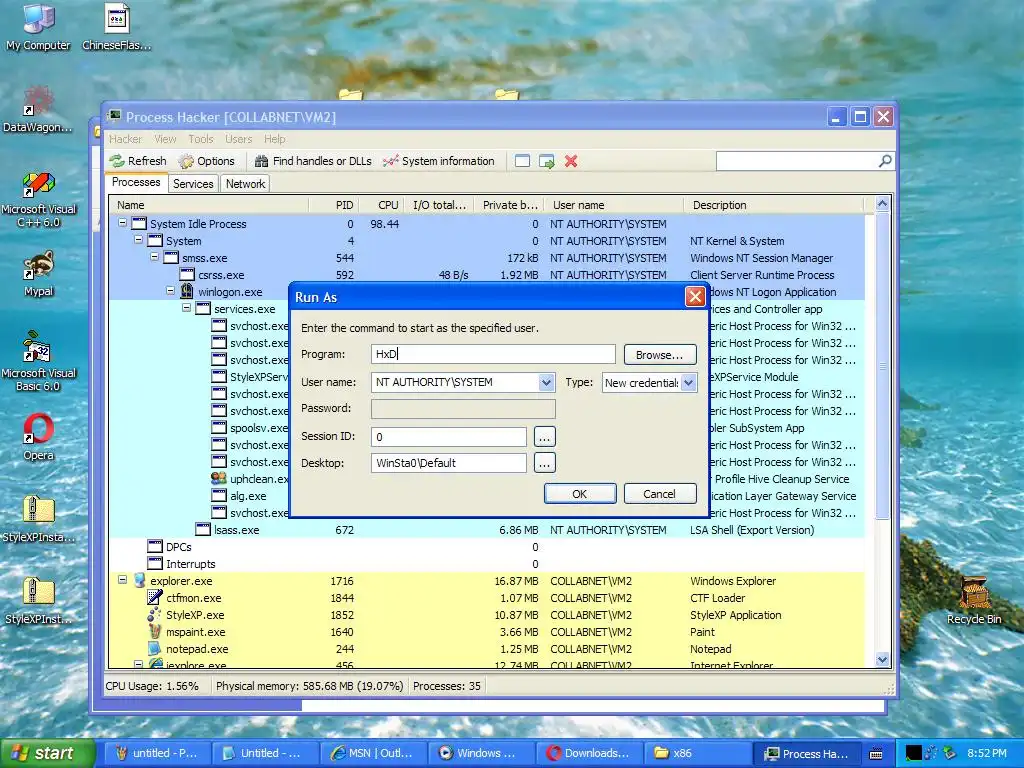This screenshot has height=768, width=1024.
Task: Open Options from the toolbar
Action: [206, 161]
